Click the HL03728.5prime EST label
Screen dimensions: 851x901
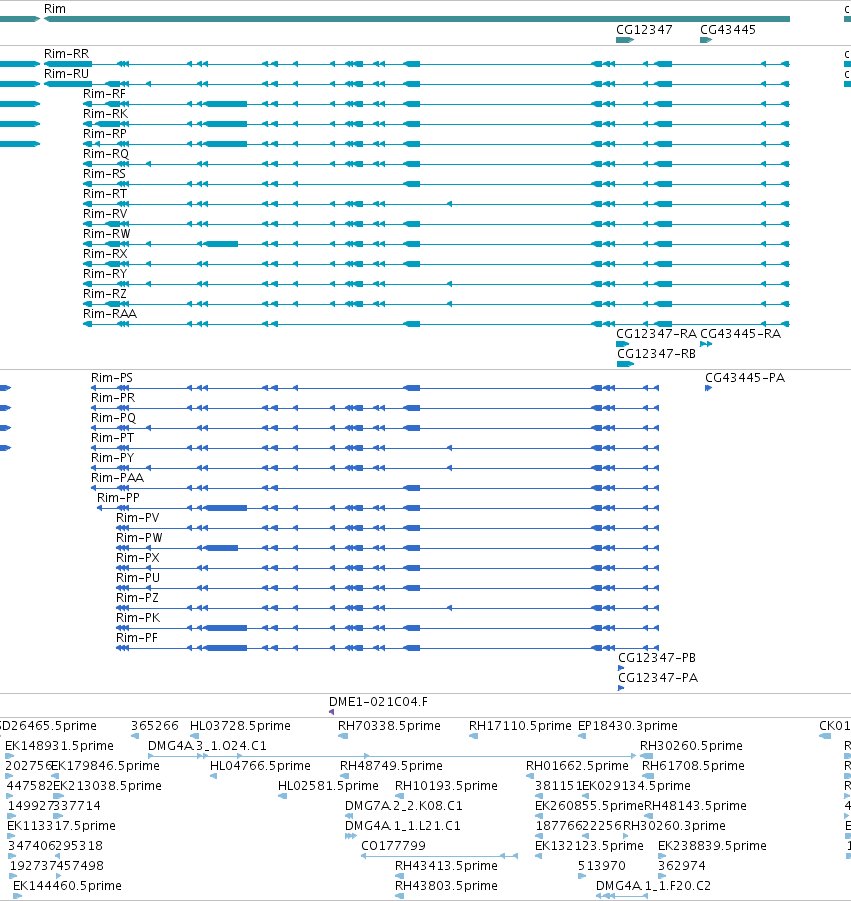tap(240, 726)
